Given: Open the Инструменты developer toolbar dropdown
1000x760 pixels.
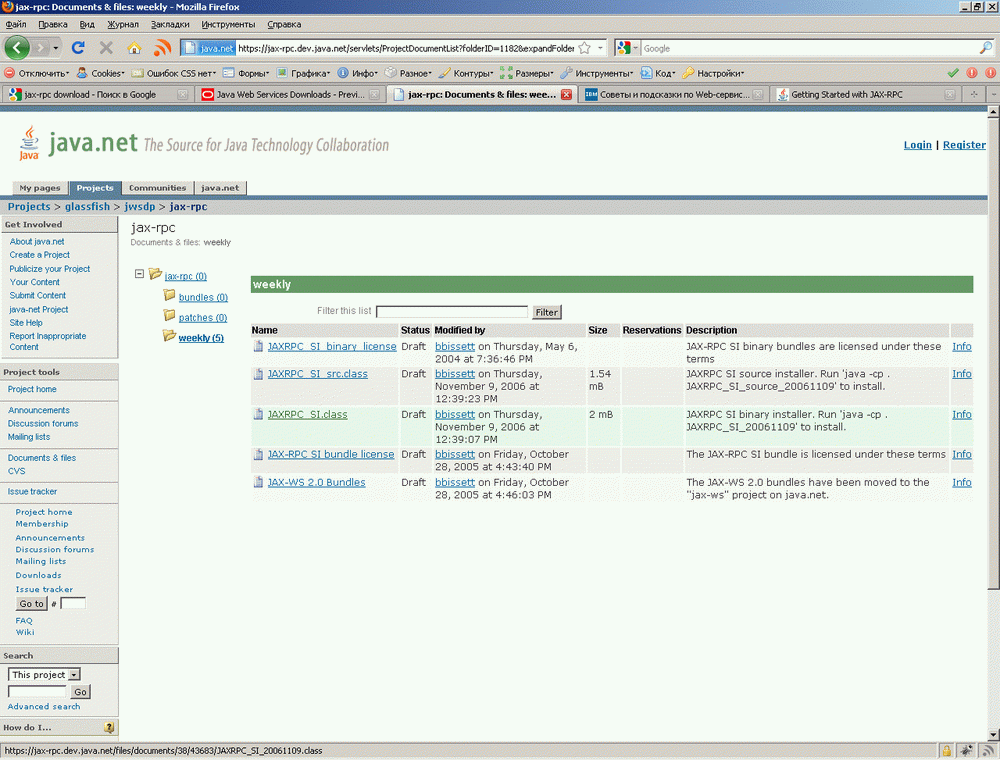Looking at the screenshot, I should tap(596, 73).
